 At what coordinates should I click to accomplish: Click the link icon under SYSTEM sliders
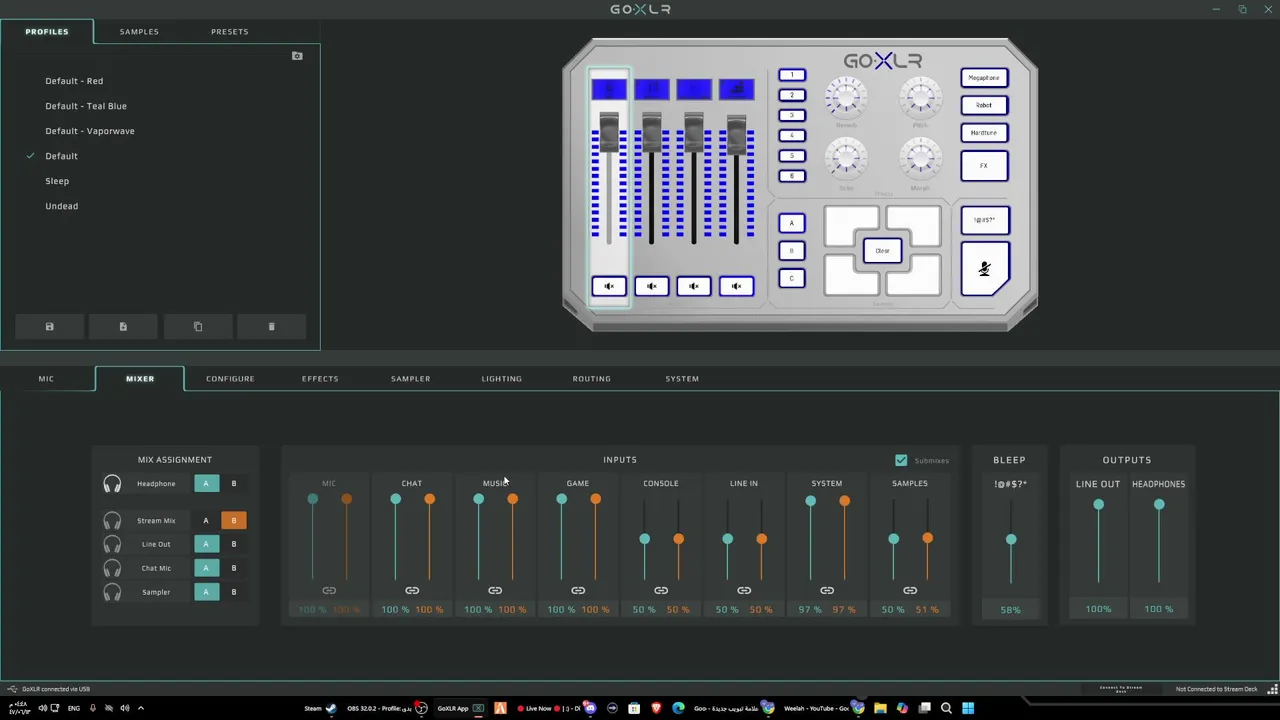click(827, 591)
